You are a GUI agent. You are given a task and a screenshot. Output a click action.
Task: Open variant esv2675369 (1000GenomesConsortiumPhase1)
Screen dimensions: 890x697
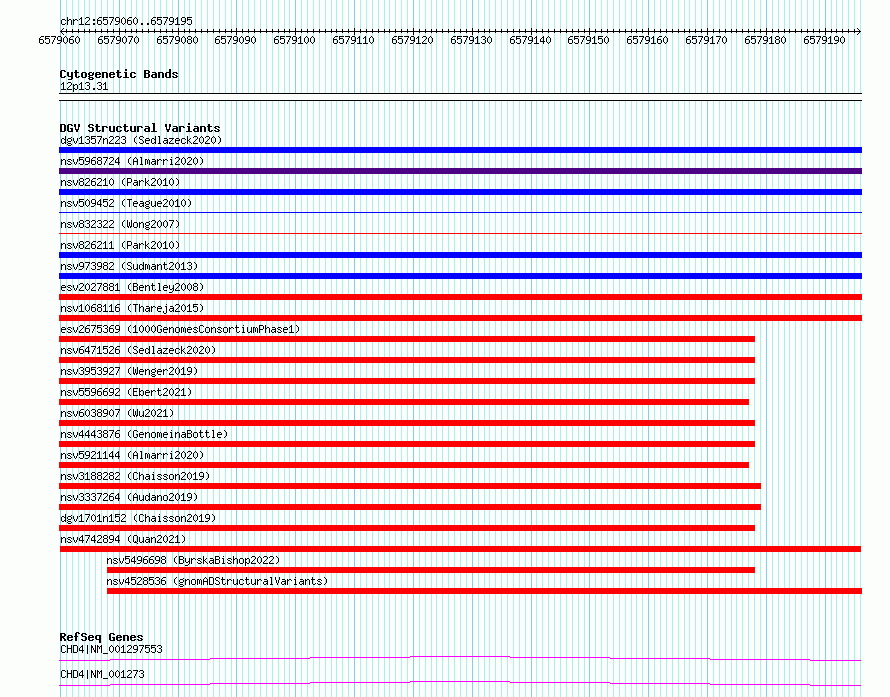click(x=180, y=329)
